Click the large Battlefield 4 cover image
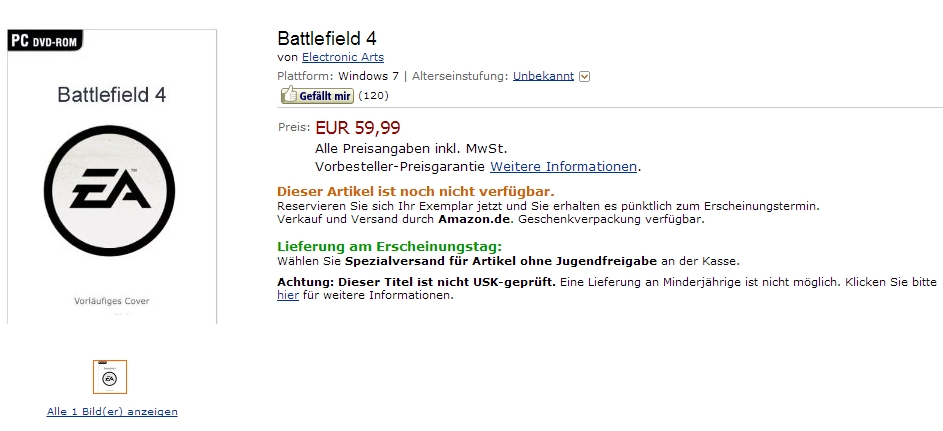The height and width of the screenshot is (431, 943). coord(112,177)
